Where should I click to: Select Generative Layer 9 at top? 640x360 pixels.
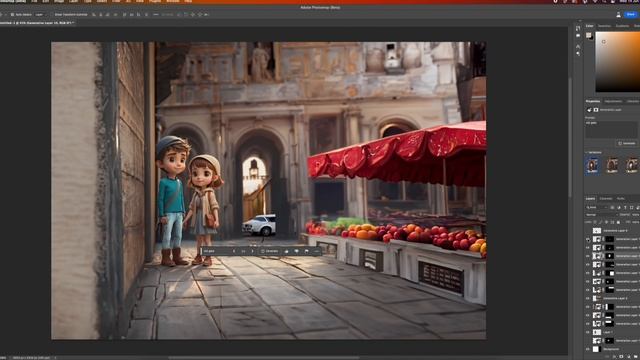click(615, 231)
